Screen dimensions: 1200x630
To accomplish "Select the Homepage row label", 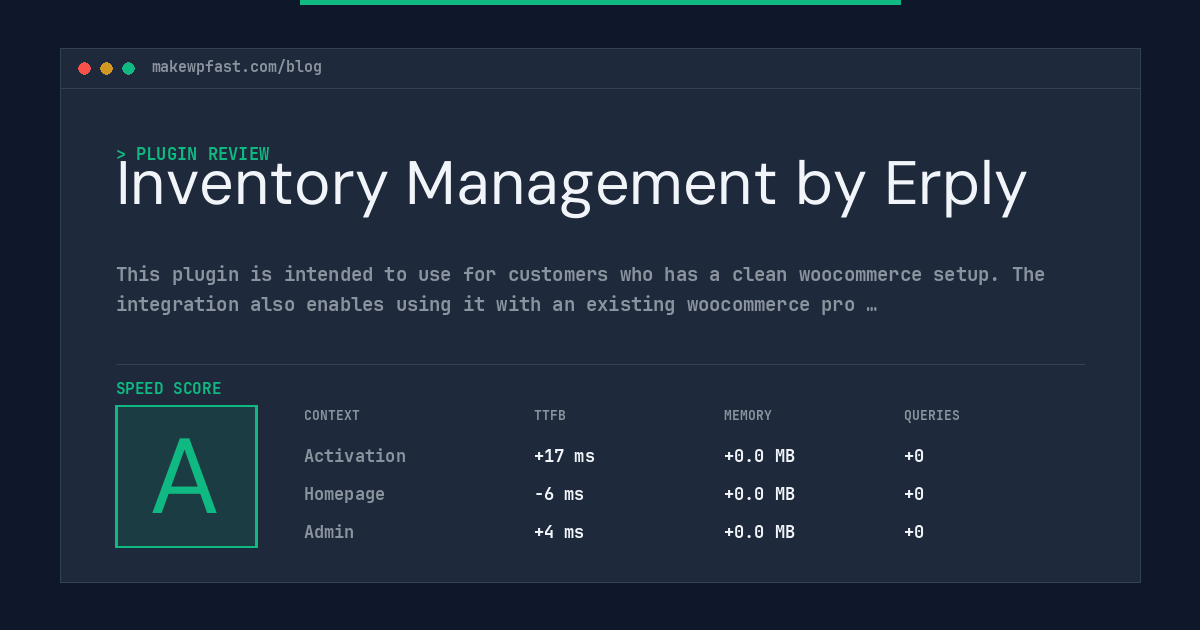I will [344, 494].
